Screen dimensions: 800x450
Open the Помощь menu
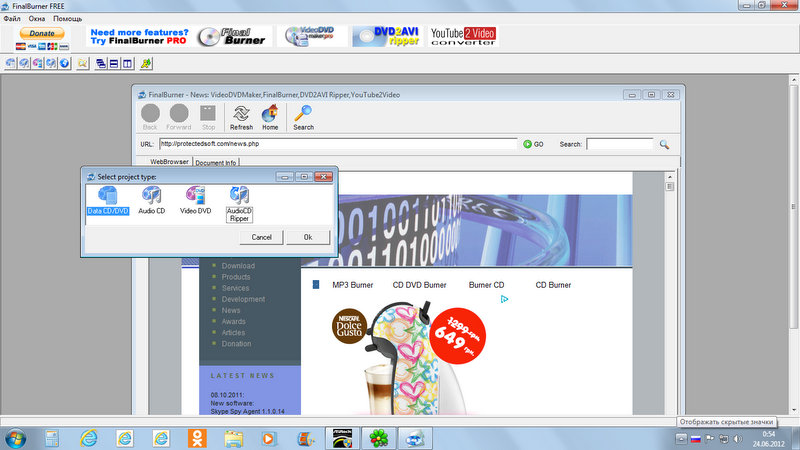67,18
